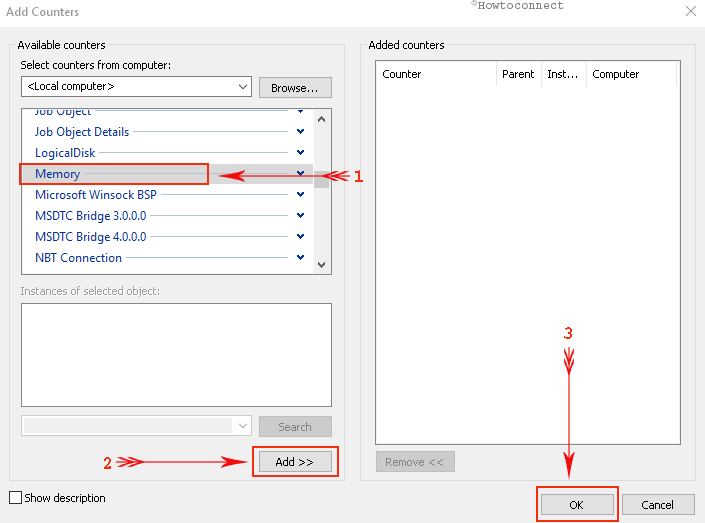Image resolution: width=705 pixels, height=523 pixels.
Task: Sort by the Inst... column header
Action: (x=564, y=74)
